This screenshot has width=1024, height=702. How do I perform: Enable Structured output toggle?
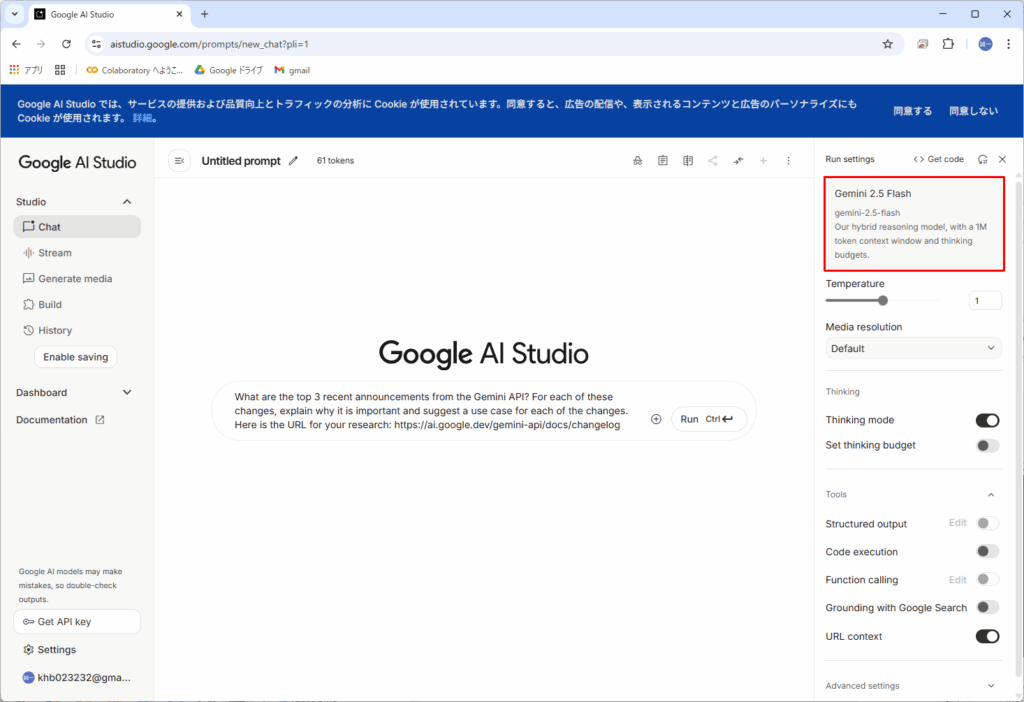(x=987, y=523)
